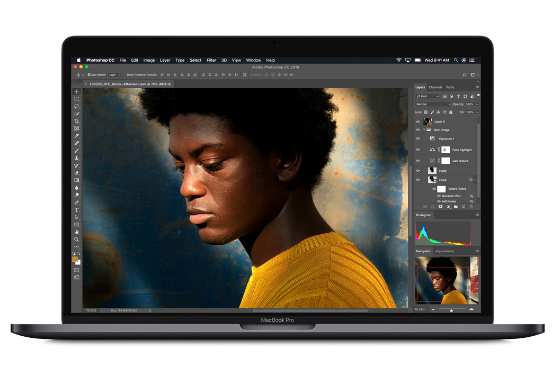Open the Image menu
Viewport: 555px width, 385px height.
(x=149, y=60)
